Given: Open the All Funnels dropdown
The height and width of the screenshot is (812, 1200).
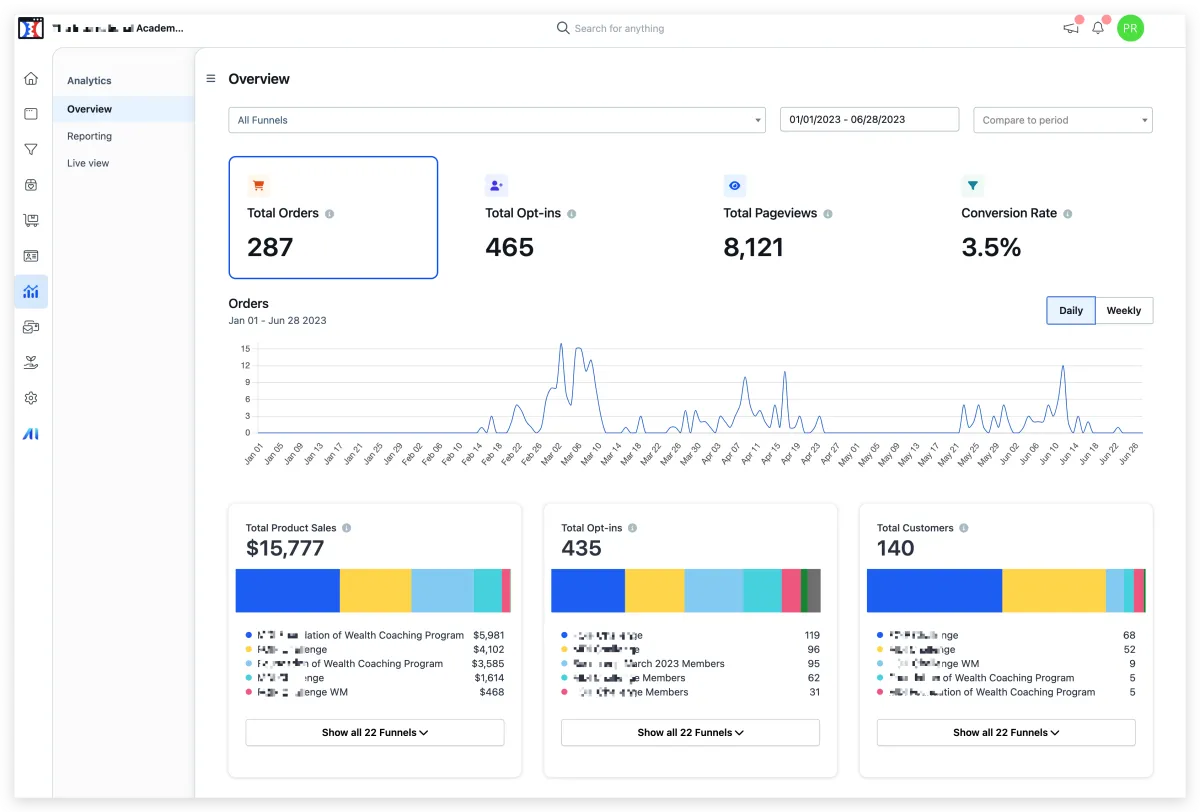Looking at the screenshot, I should 496,120.
